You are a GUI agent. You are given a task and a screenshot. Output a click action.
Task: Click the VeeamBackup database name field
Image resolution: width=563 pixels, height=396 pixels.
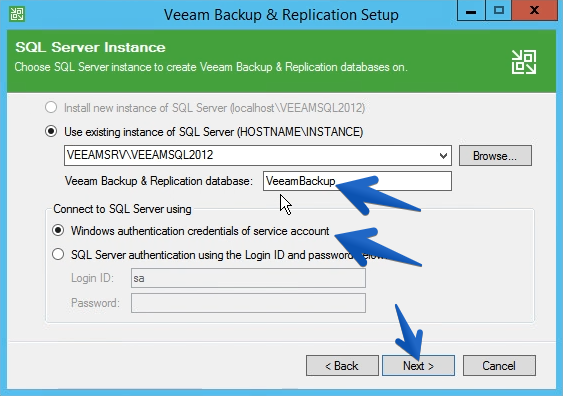pyautogui.click(x=357, y=181)
